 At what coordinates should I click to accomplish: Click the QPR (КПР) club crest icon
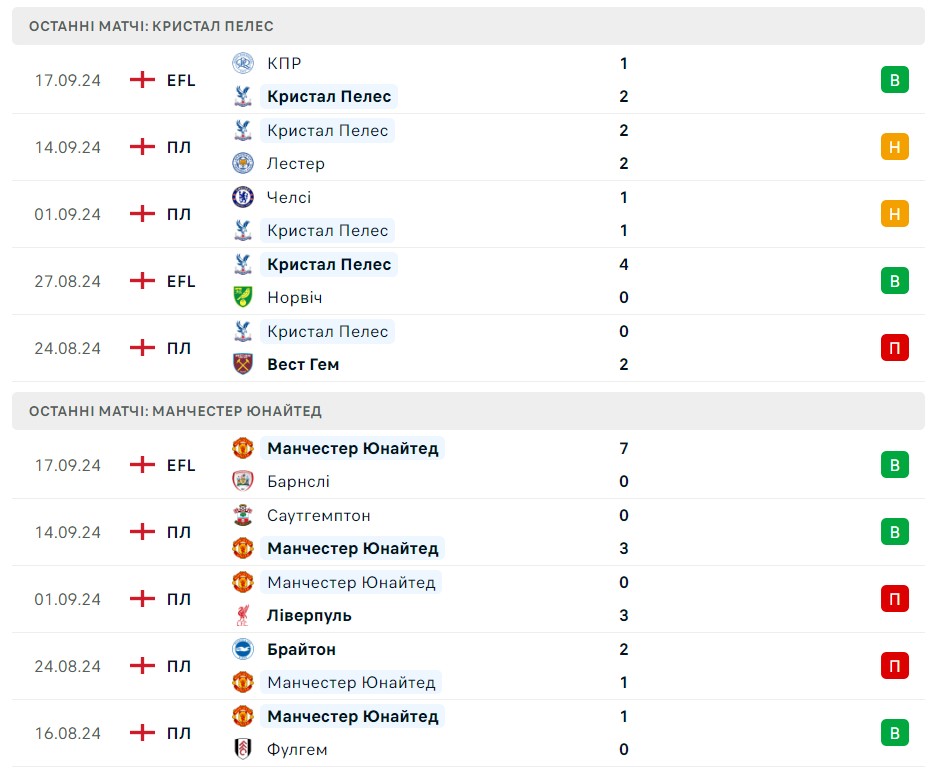[x=242, y=63]
